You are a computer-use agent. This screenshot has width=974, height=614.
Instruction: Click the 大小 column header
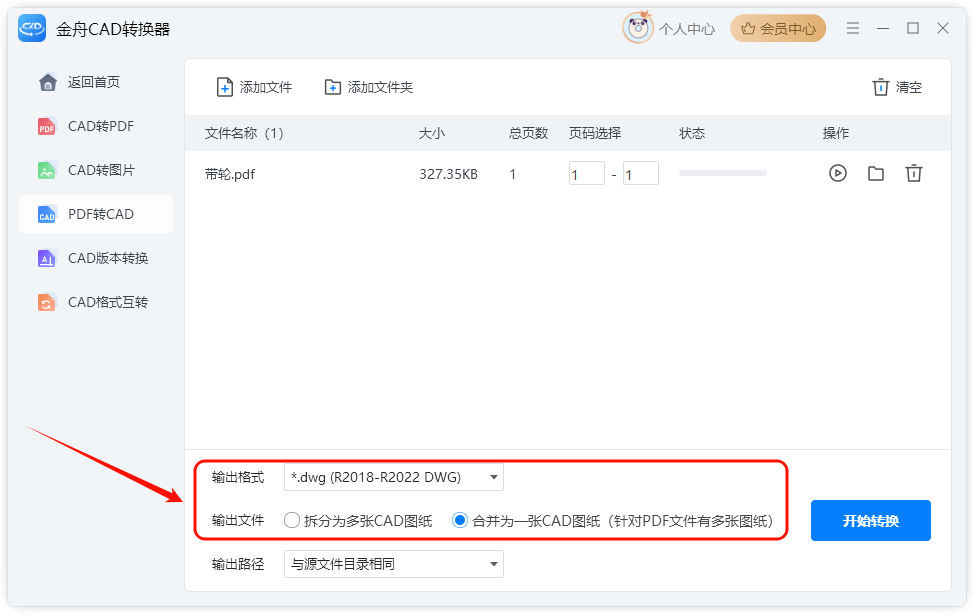coord(432,134)
